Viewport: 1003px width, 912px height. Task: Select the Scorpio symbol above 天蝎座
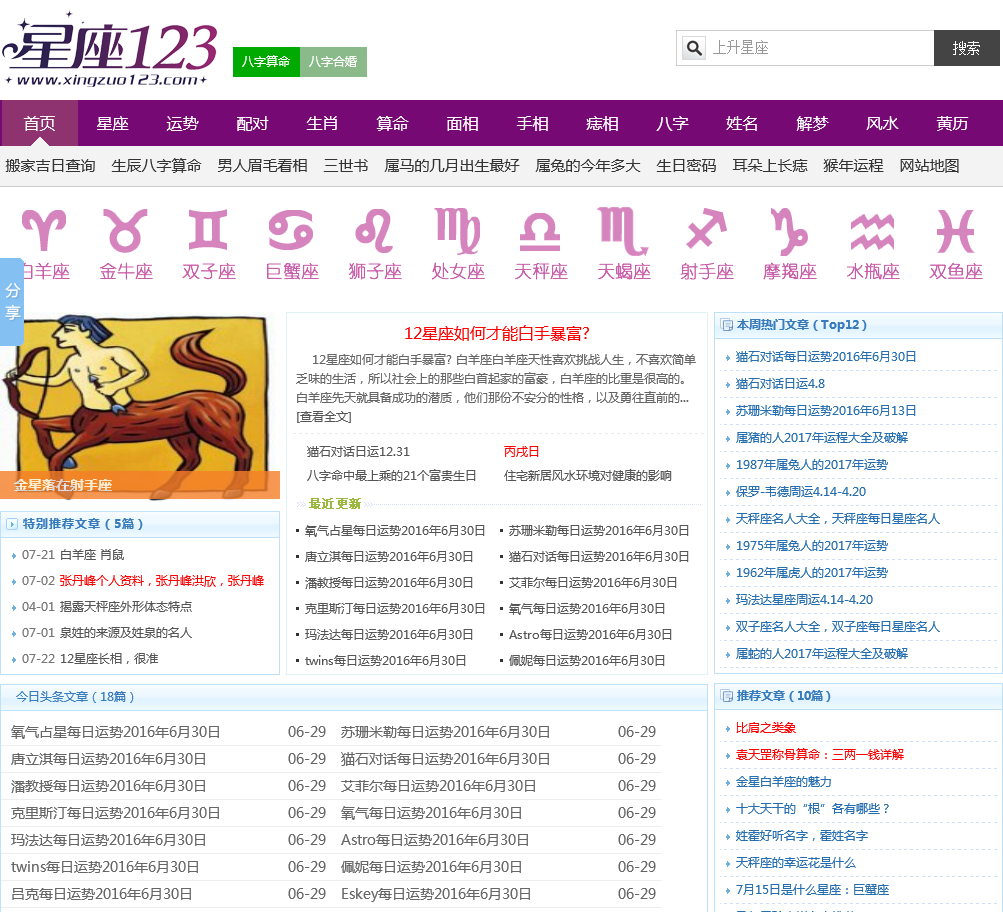click(x=624, y=230)
